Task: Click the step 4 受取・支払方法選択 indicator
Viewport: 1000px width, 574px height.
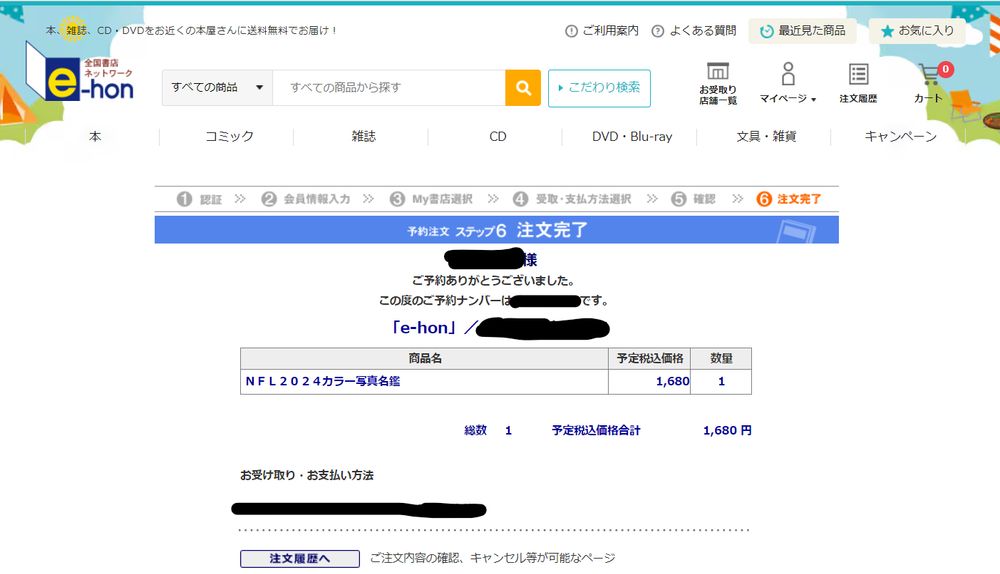Action: [x=572, y=199]
